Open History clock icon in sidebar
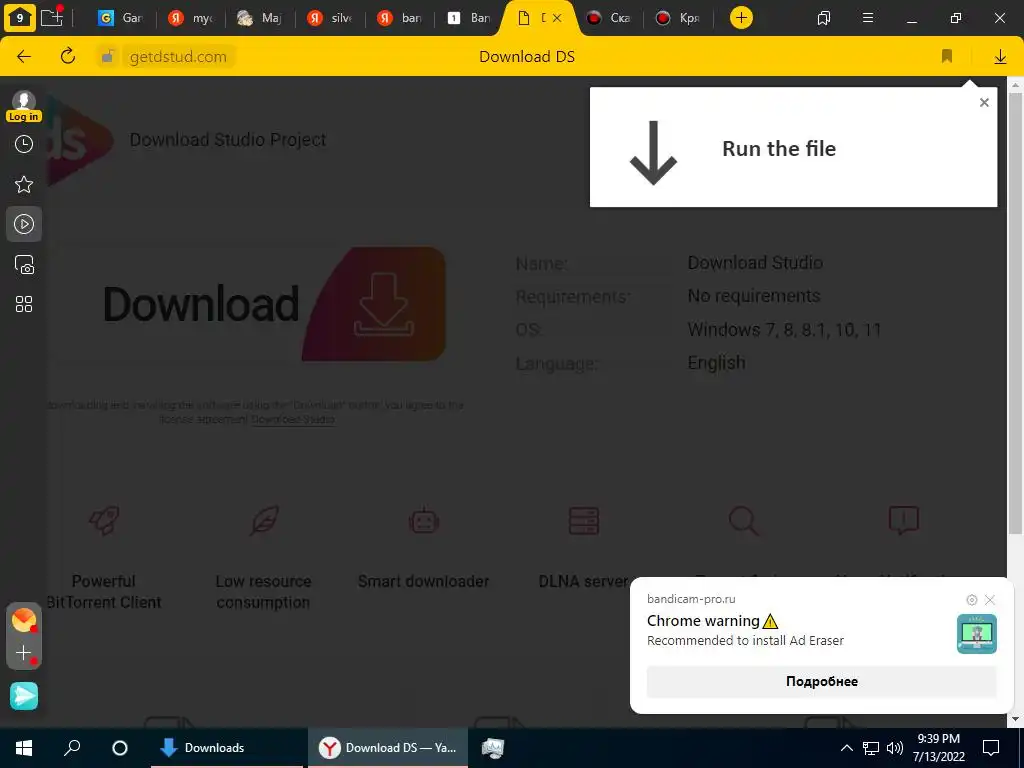 [x=24, y=144]
